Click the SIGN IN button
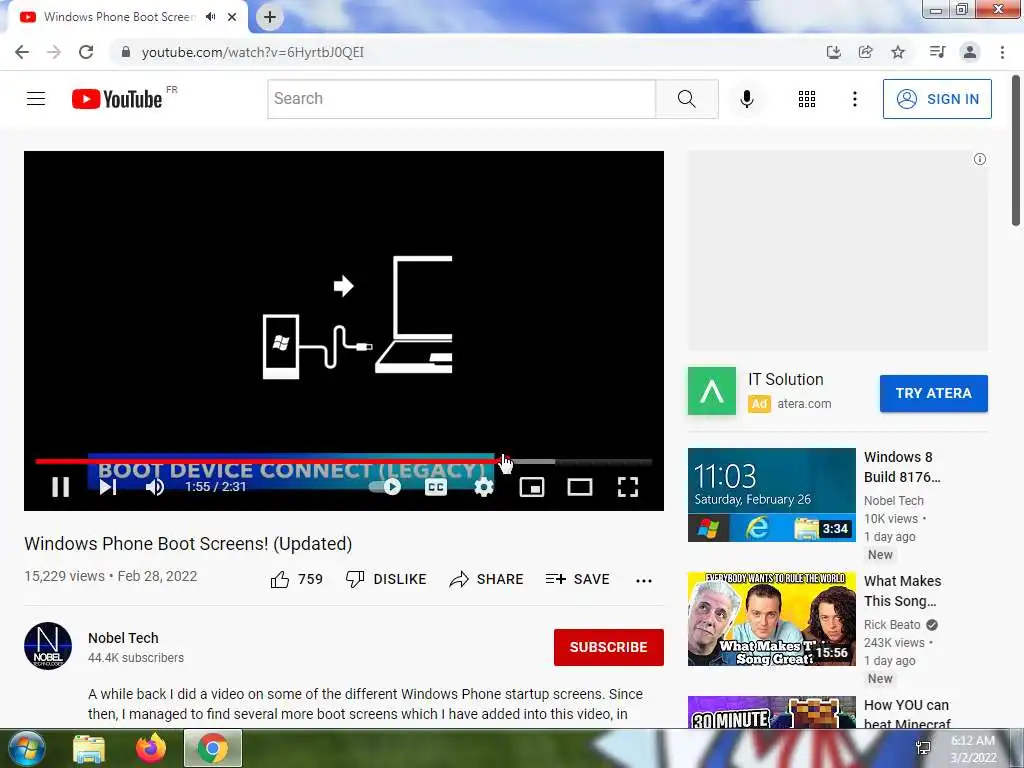 click(x=937, y=99)
